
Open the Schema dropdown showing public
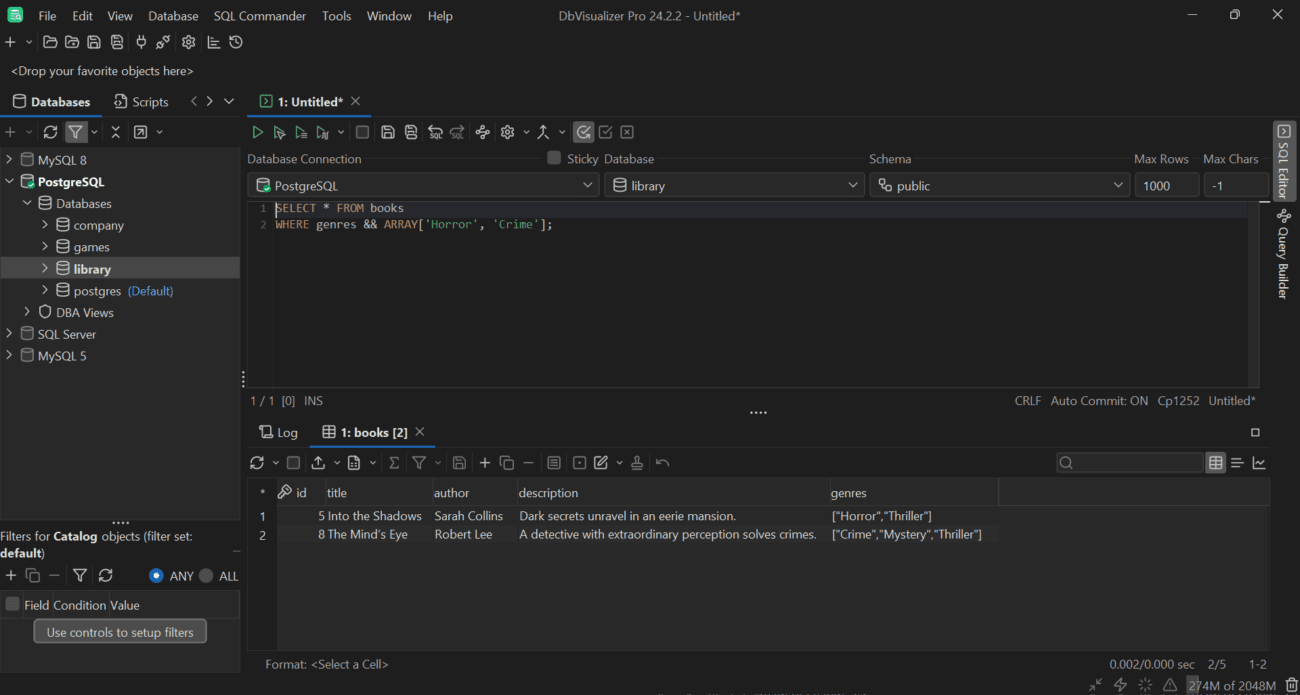[999, 185]
